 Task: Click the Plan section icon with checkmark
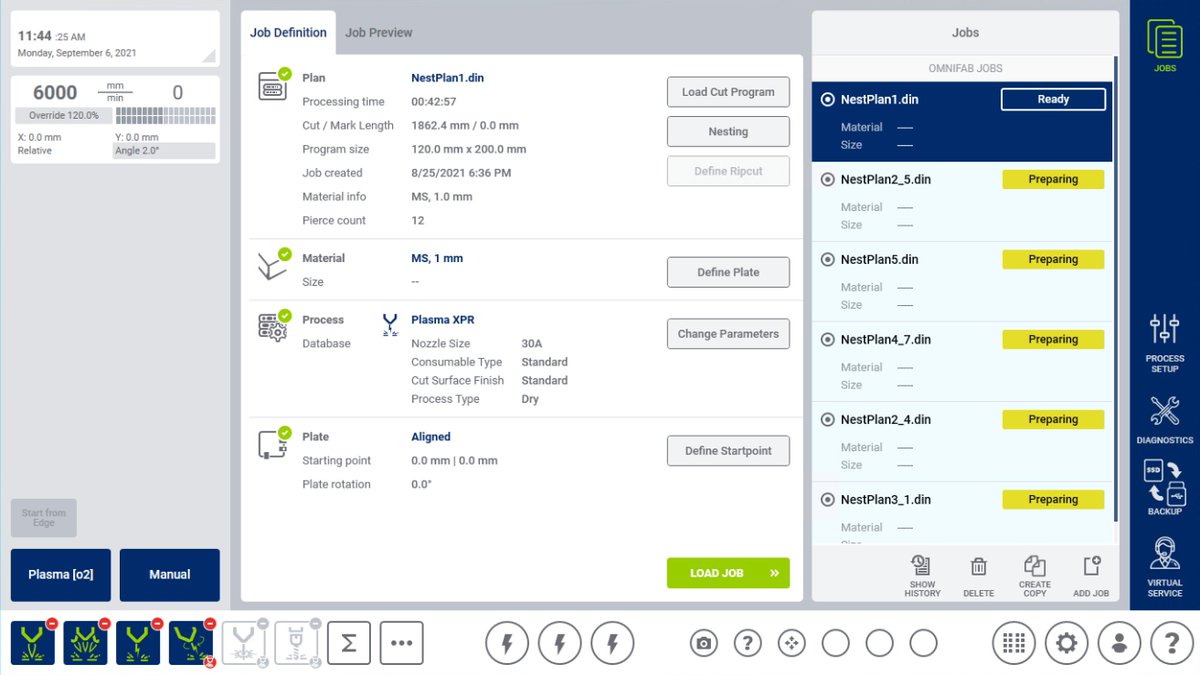tap(274, 84)
